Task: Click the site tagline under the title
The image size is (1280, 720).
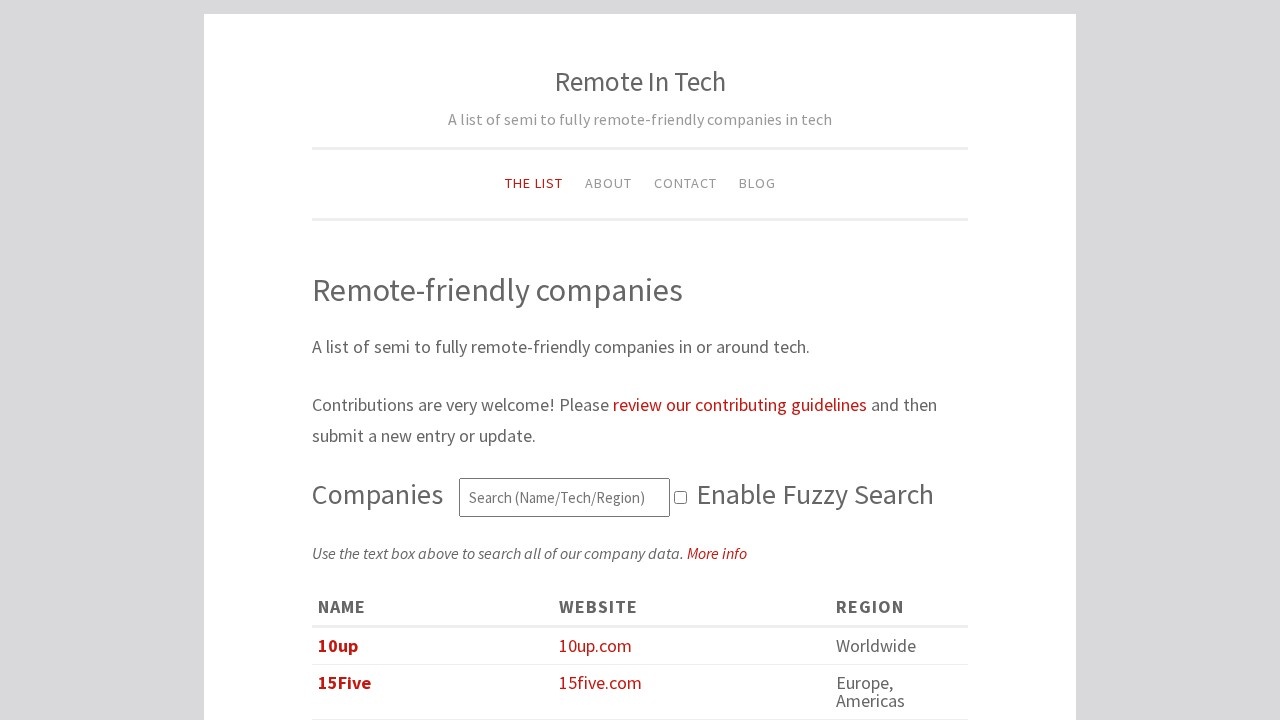Action: [x=640, y=119]
